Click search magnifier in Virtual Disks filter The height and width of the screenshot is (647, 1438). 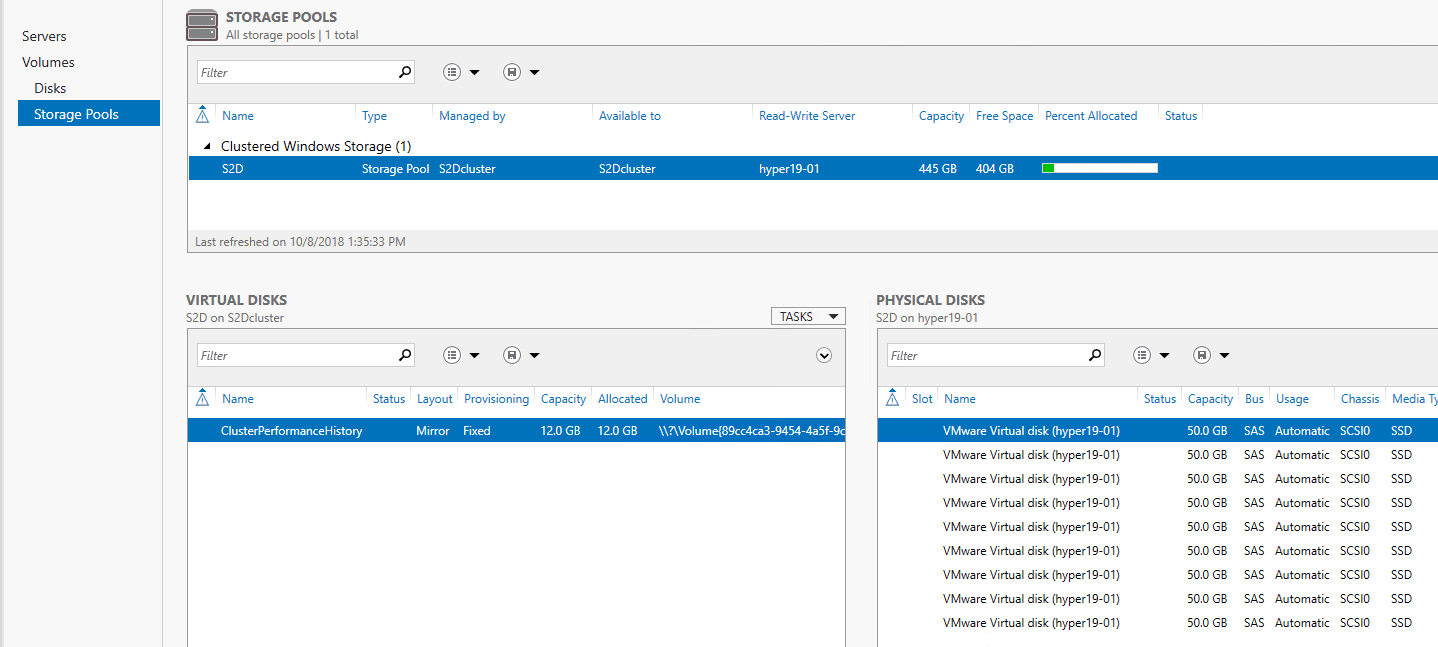(x=405, y=355)
